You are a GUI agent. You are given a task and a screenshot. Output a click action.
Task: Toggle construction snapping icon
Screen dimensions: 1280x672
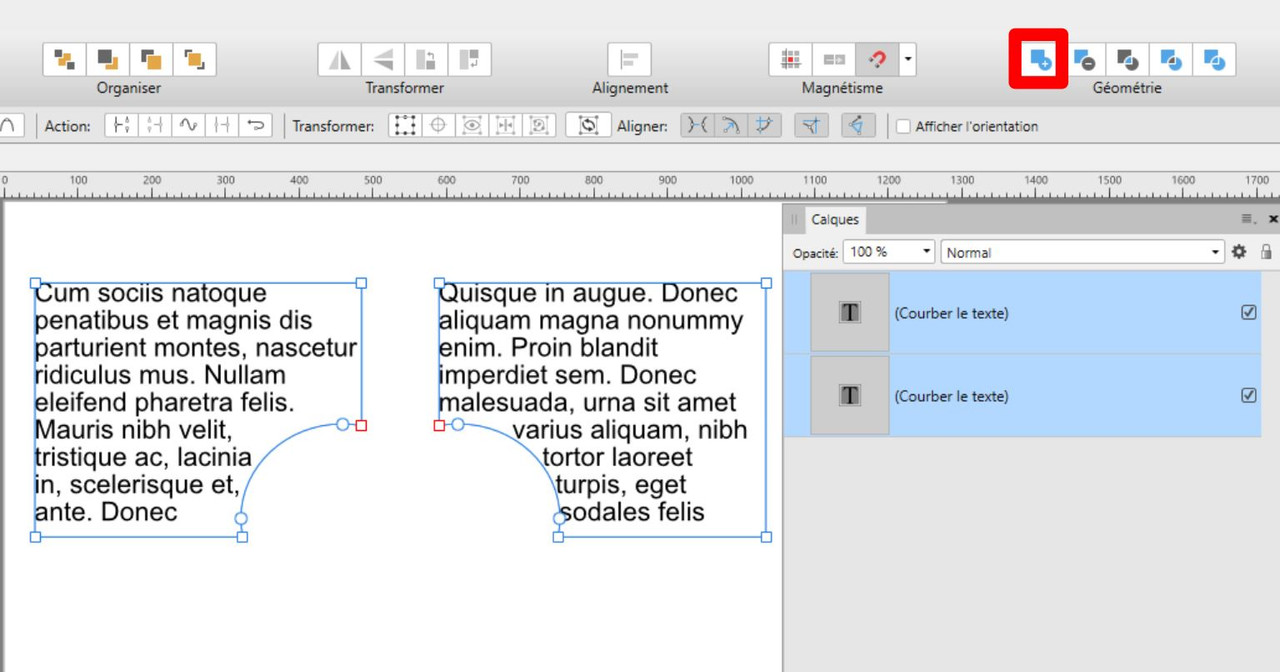pos(858,126)
